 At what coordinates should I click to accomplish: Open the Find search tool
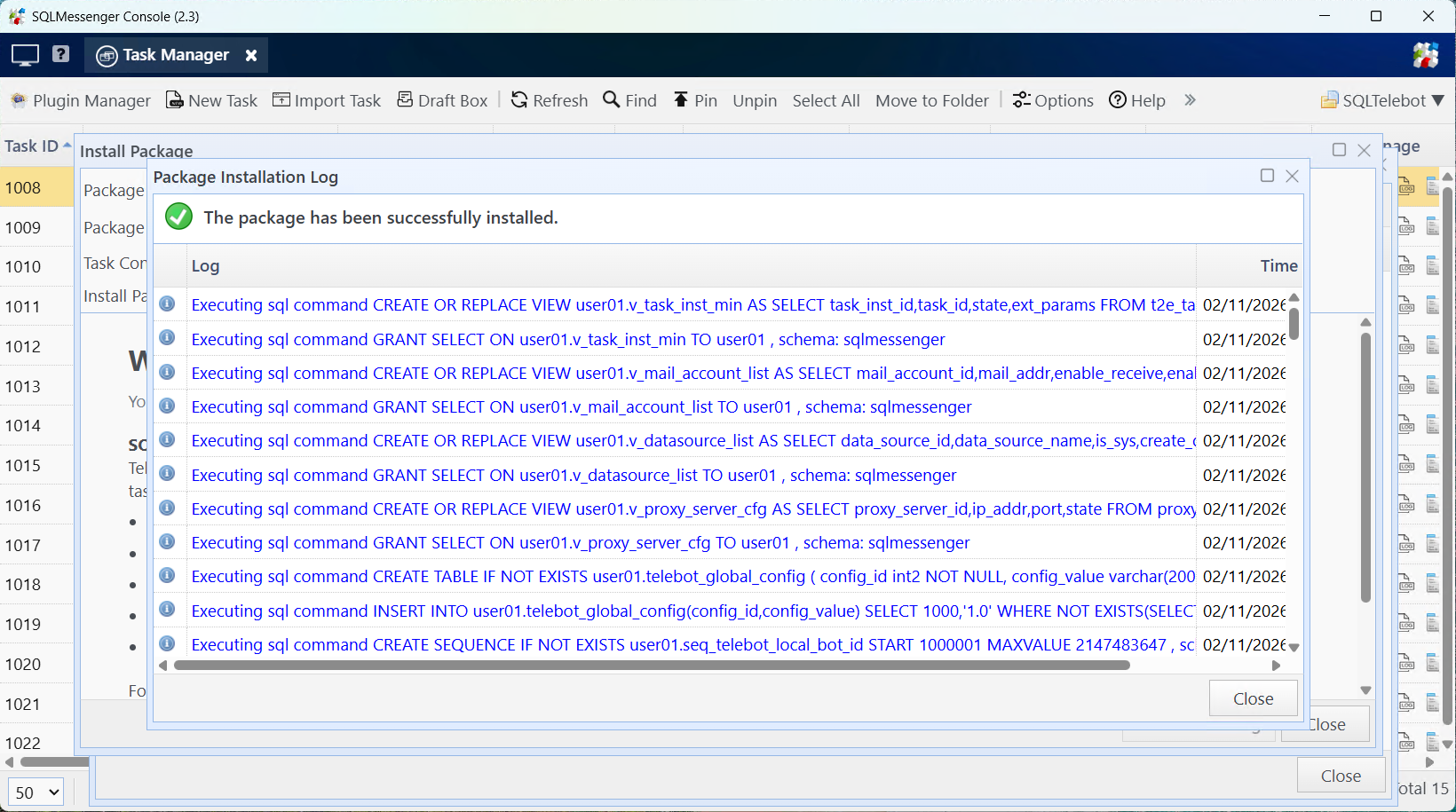(629, 100)
